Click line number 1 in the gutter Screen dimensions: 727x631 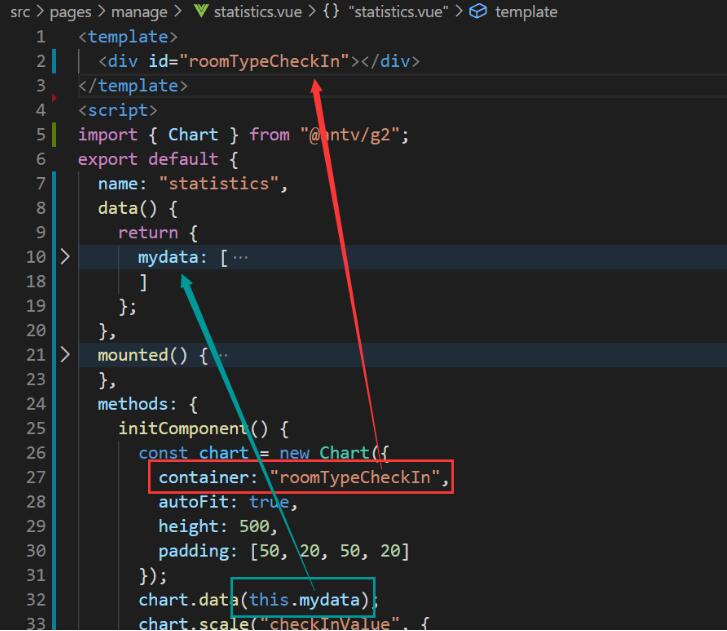(41, 37)
